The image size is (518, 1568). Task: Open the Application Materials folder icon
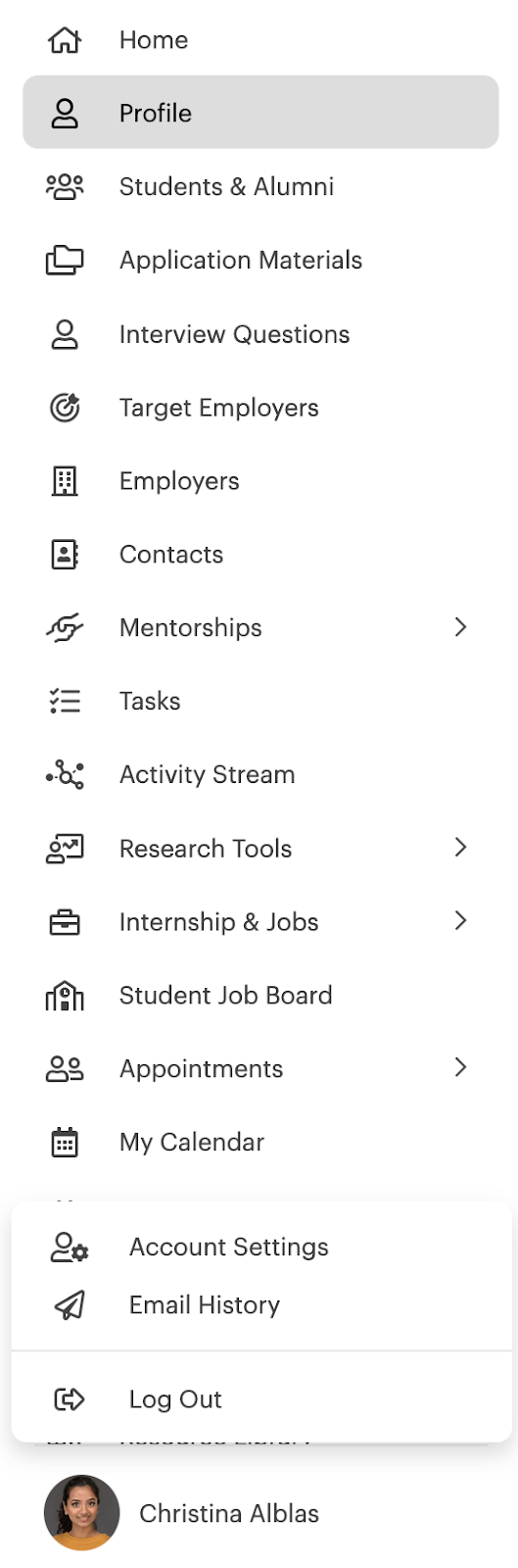[x=65, y=260]
